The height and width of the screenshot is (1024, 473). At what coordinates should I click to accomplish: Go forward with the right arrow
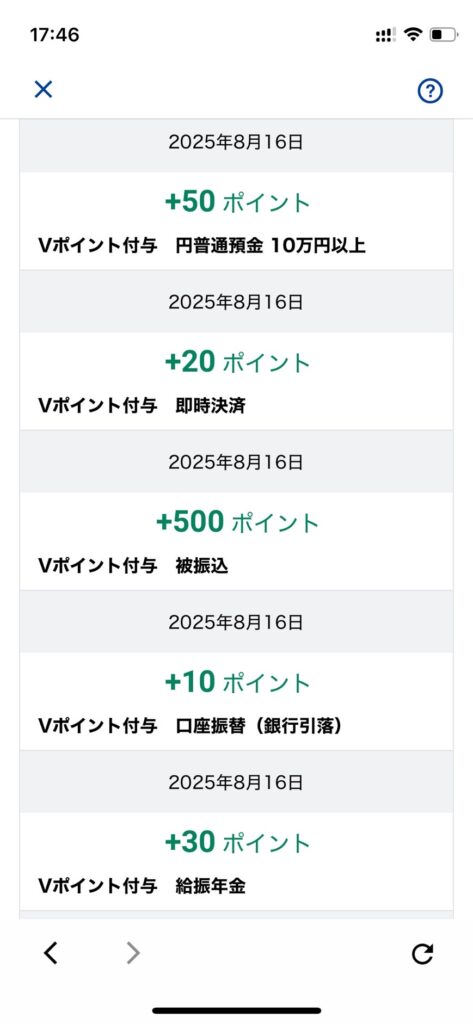tap(133, 954)
